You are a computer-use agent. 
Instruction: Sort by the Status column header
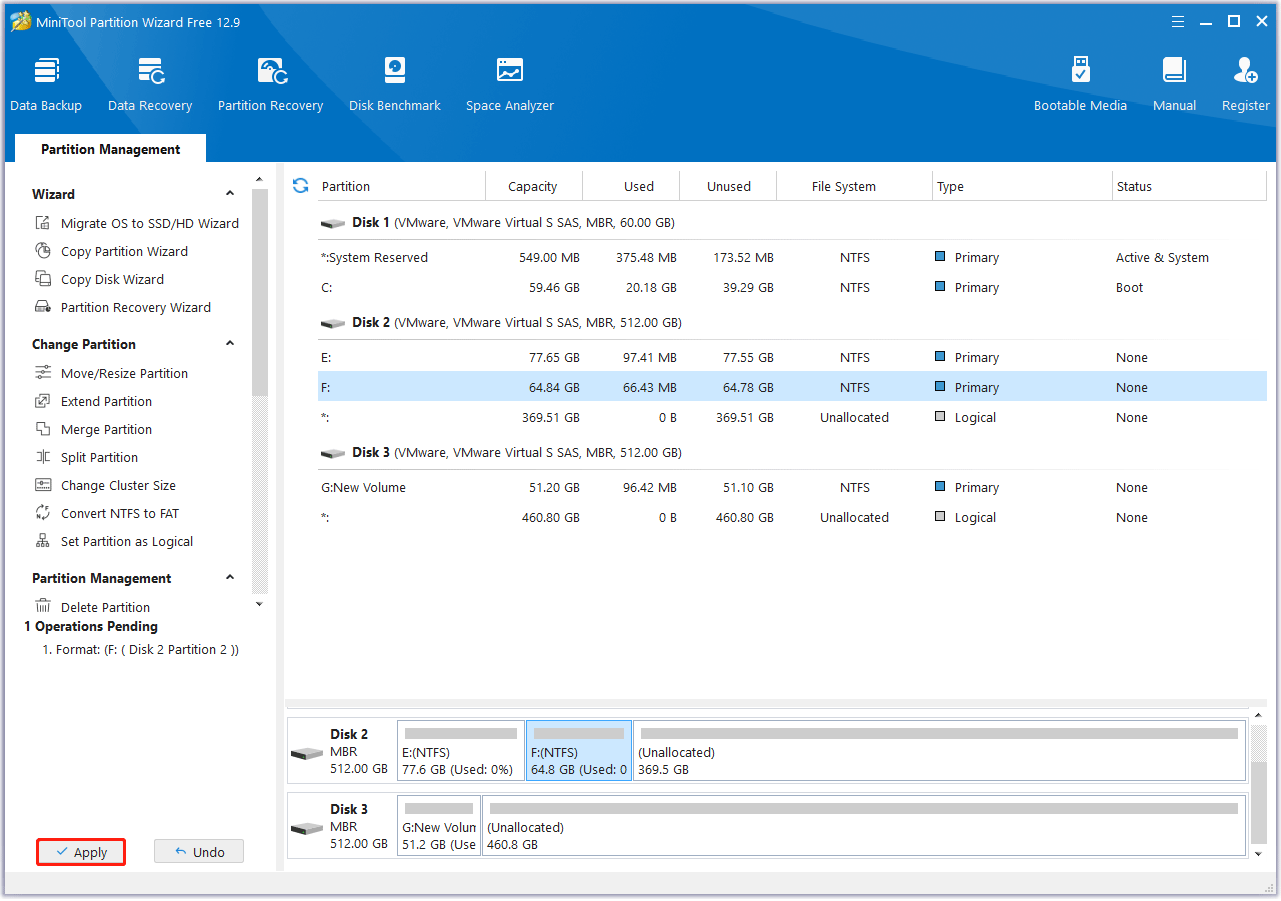[x=1189, y=186]
